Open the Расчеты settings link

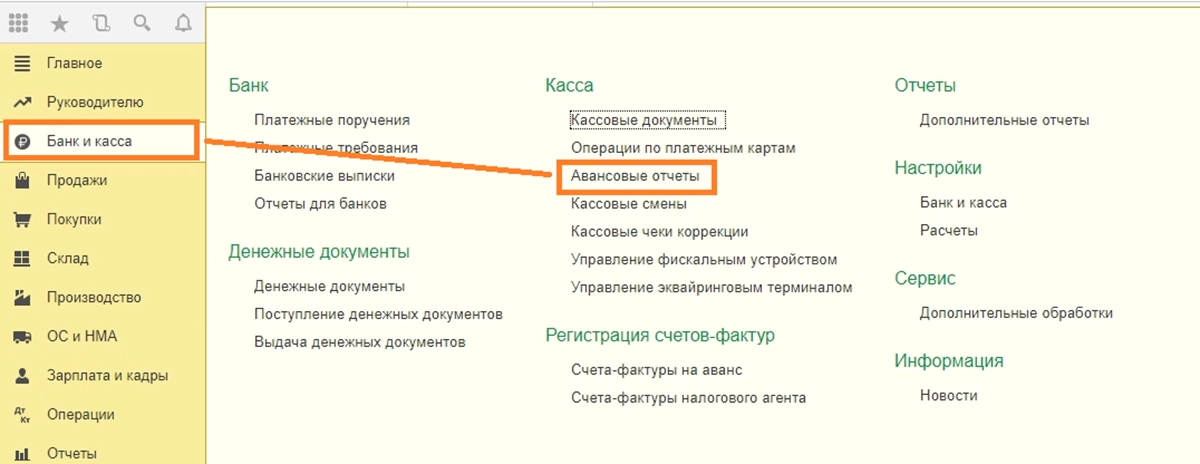(x=949, y=231)
